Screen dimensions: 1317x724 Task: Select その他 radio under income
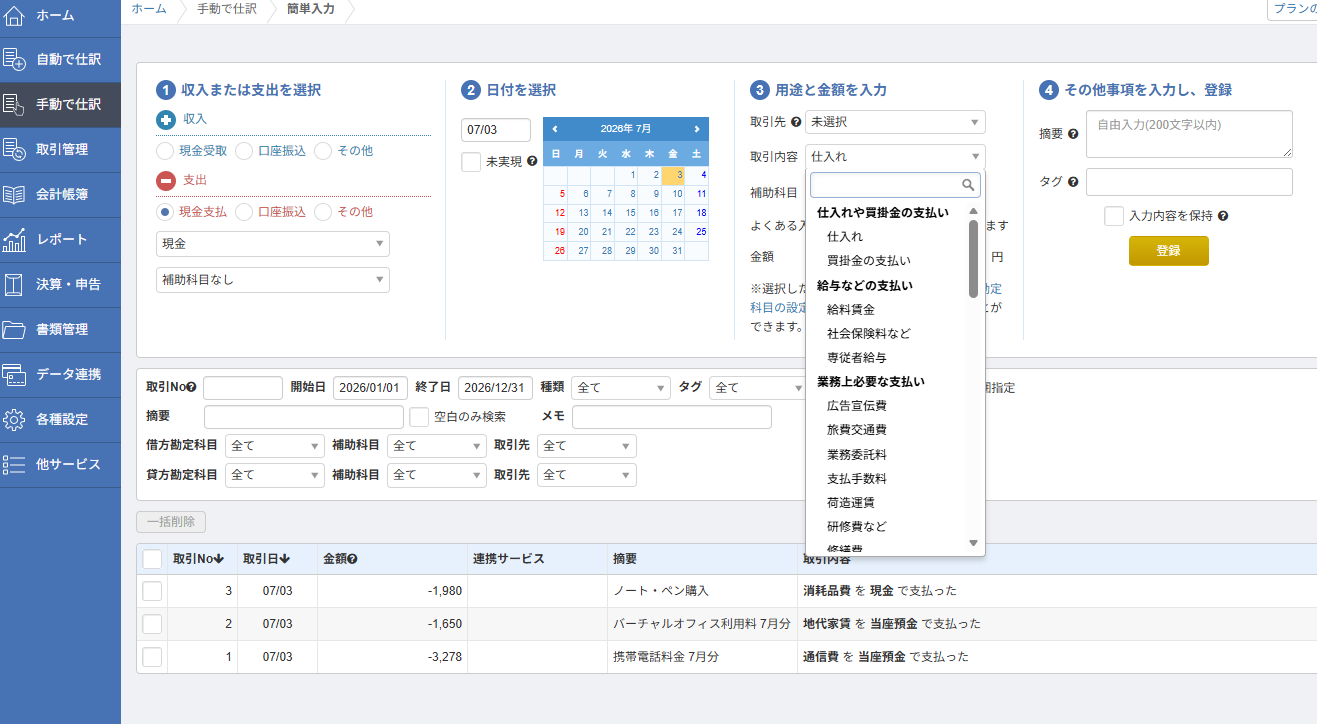coord(323,151)
